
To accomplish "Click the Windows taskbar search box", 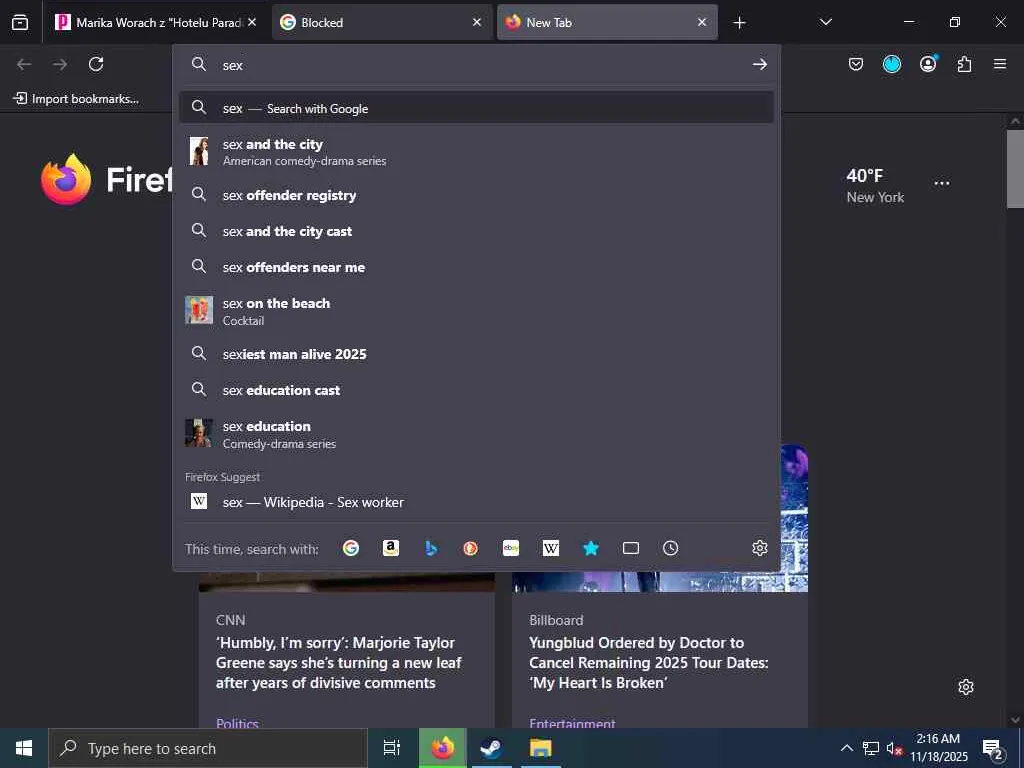I will pyautogui.click(x=208, y=748).
